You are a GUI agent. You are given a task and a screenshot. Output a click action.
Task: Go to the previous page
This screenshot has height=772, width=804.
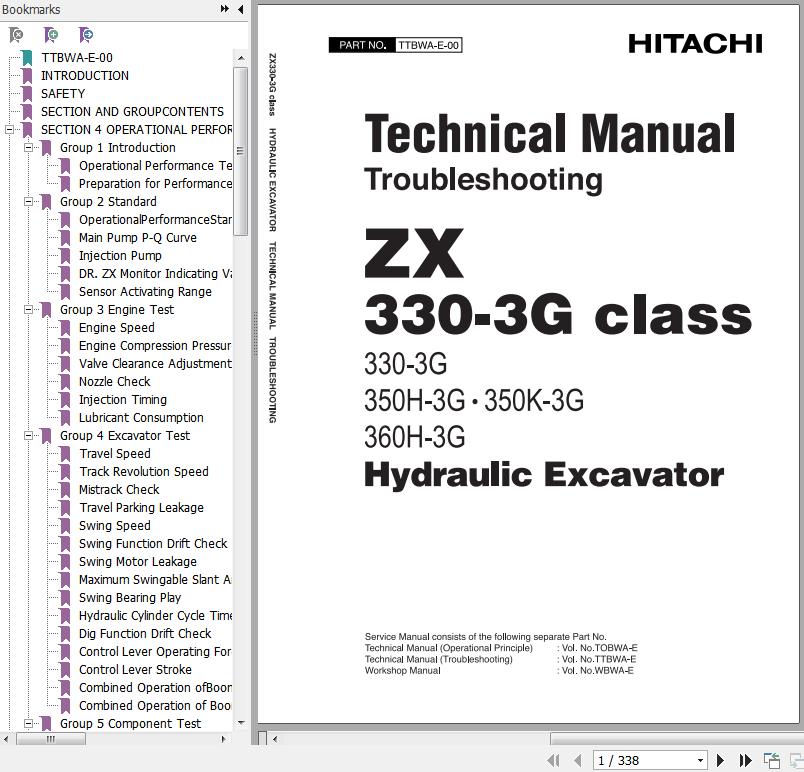pyautogui.click(x=578, y=760)
